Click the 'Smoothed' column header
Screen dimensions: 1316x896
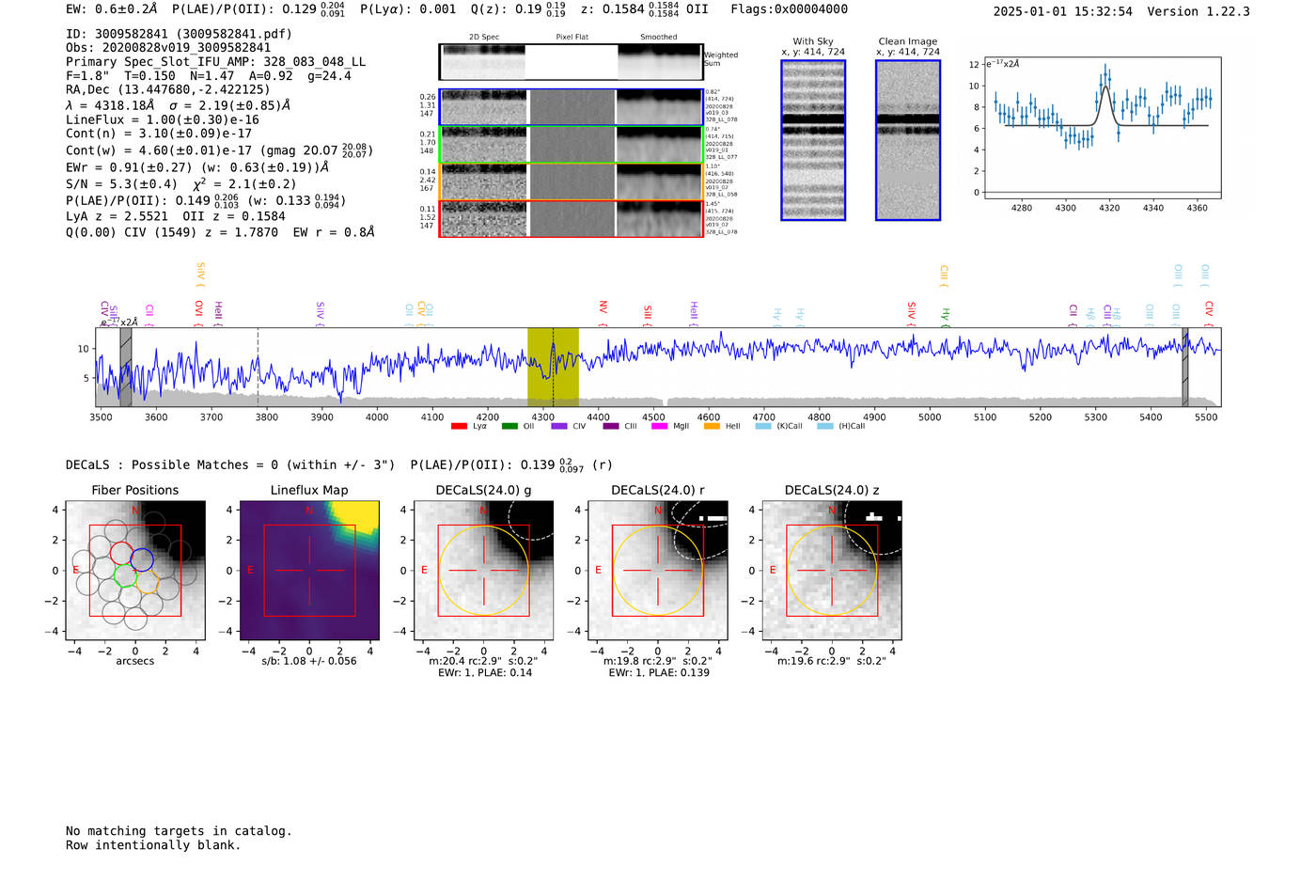pos(659,38)
